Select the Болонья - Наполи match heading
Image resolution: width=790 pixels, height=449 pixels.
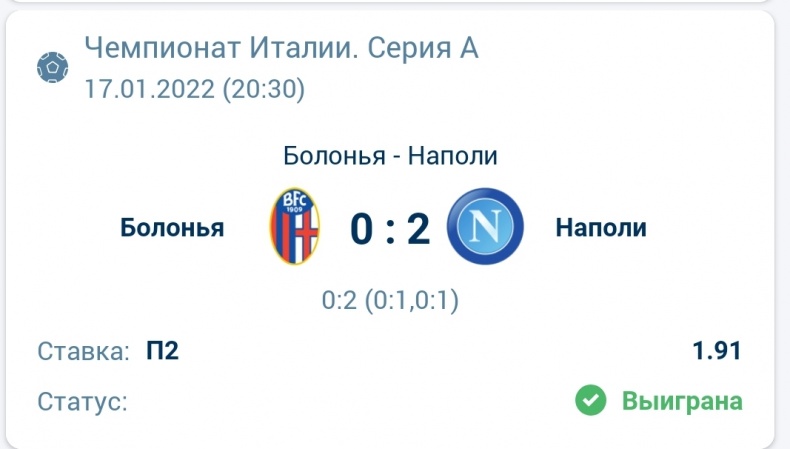(390, 155)
